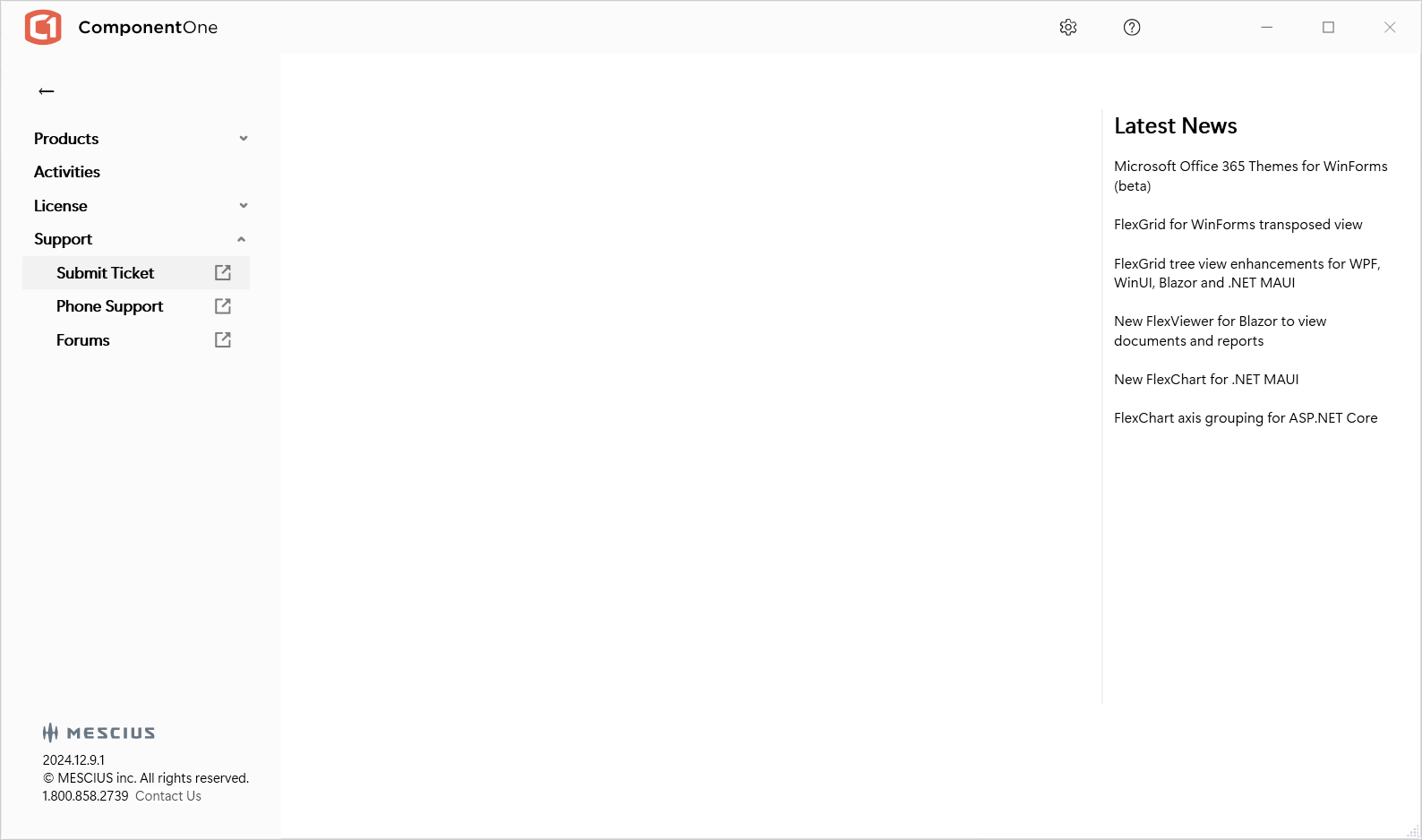Open help via question mark icon
The image size is (1422, 840).
[1132, 28]
